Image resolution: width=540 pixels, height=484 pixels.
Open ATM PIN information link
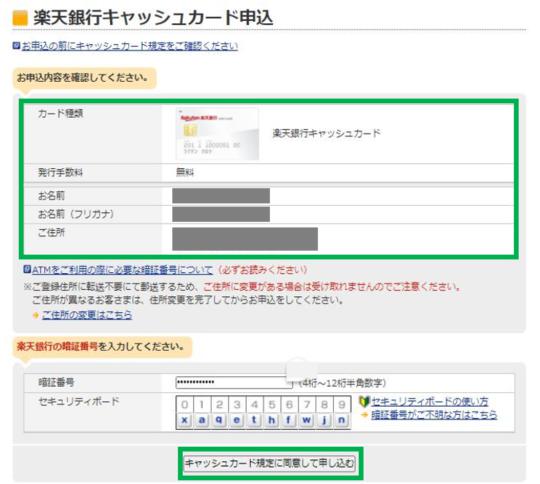click(x=122, y=270)
